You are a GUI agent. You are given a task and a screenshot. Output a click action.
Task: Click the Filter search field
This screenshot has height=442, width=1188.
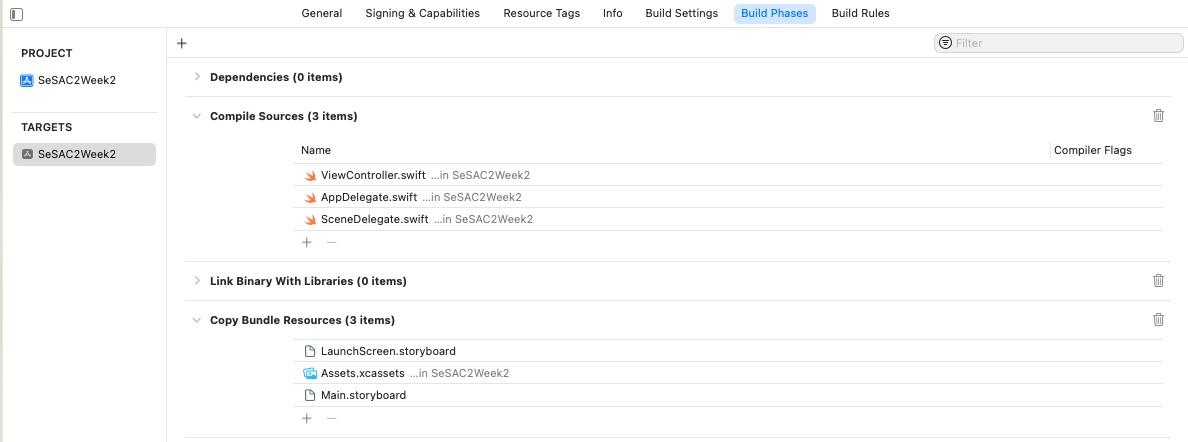[x=1059, y=43]
